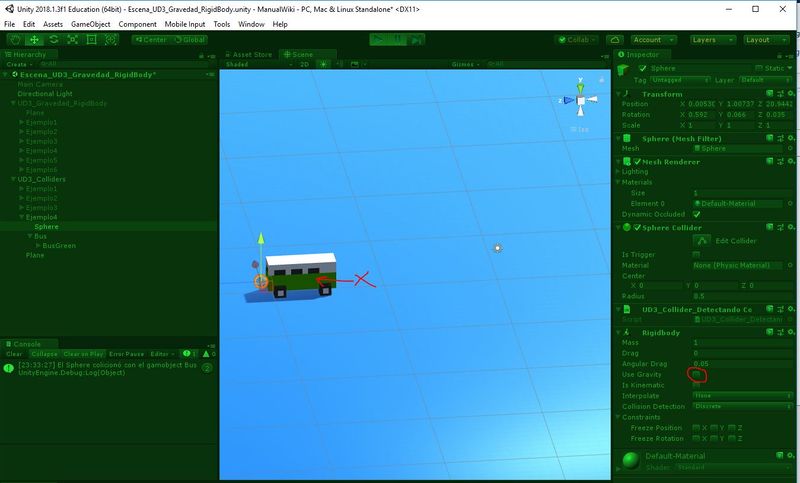Screen dimensions: 800x483
Task: Open the Assets menu
Action: point(53,24)
